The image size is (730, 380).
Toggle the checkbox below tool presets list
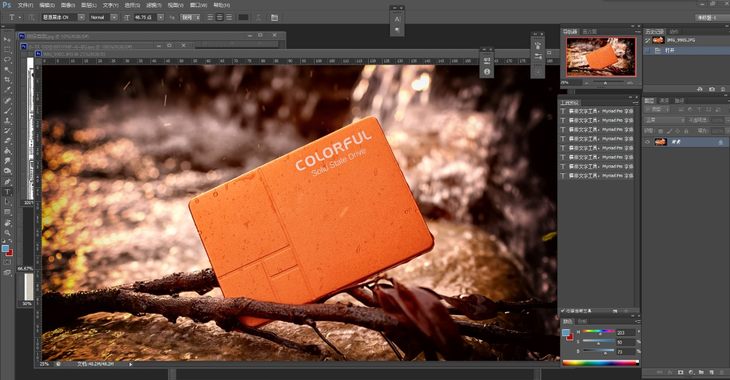click(x=562, y=311)
